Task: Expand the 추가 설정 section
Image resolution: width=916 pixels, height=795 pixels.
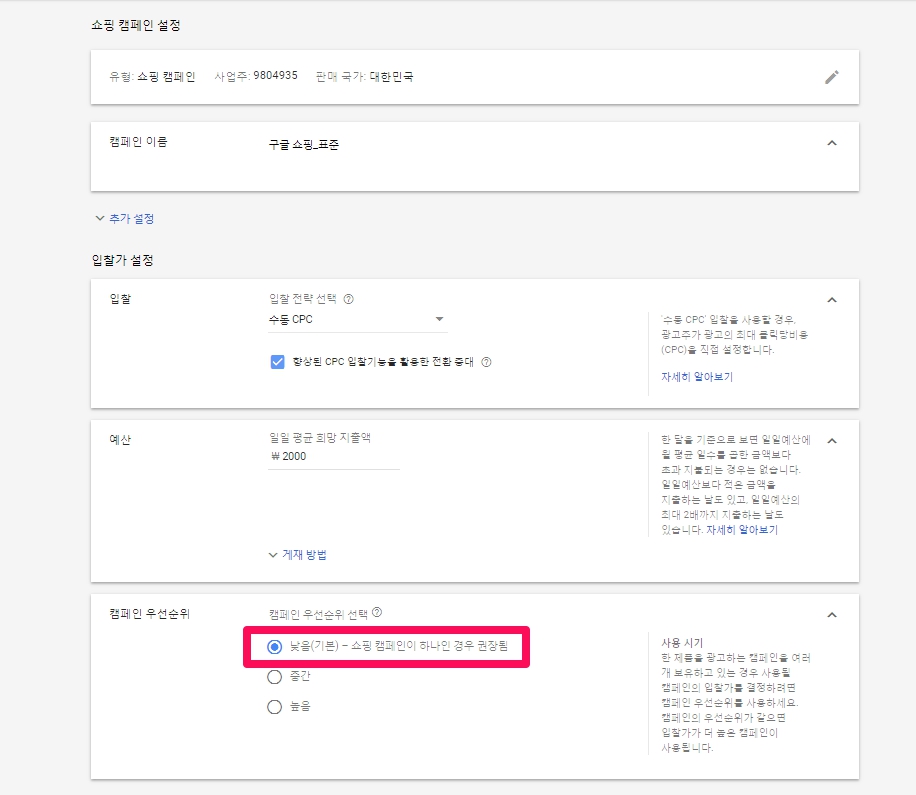Action: pos(124,218)
